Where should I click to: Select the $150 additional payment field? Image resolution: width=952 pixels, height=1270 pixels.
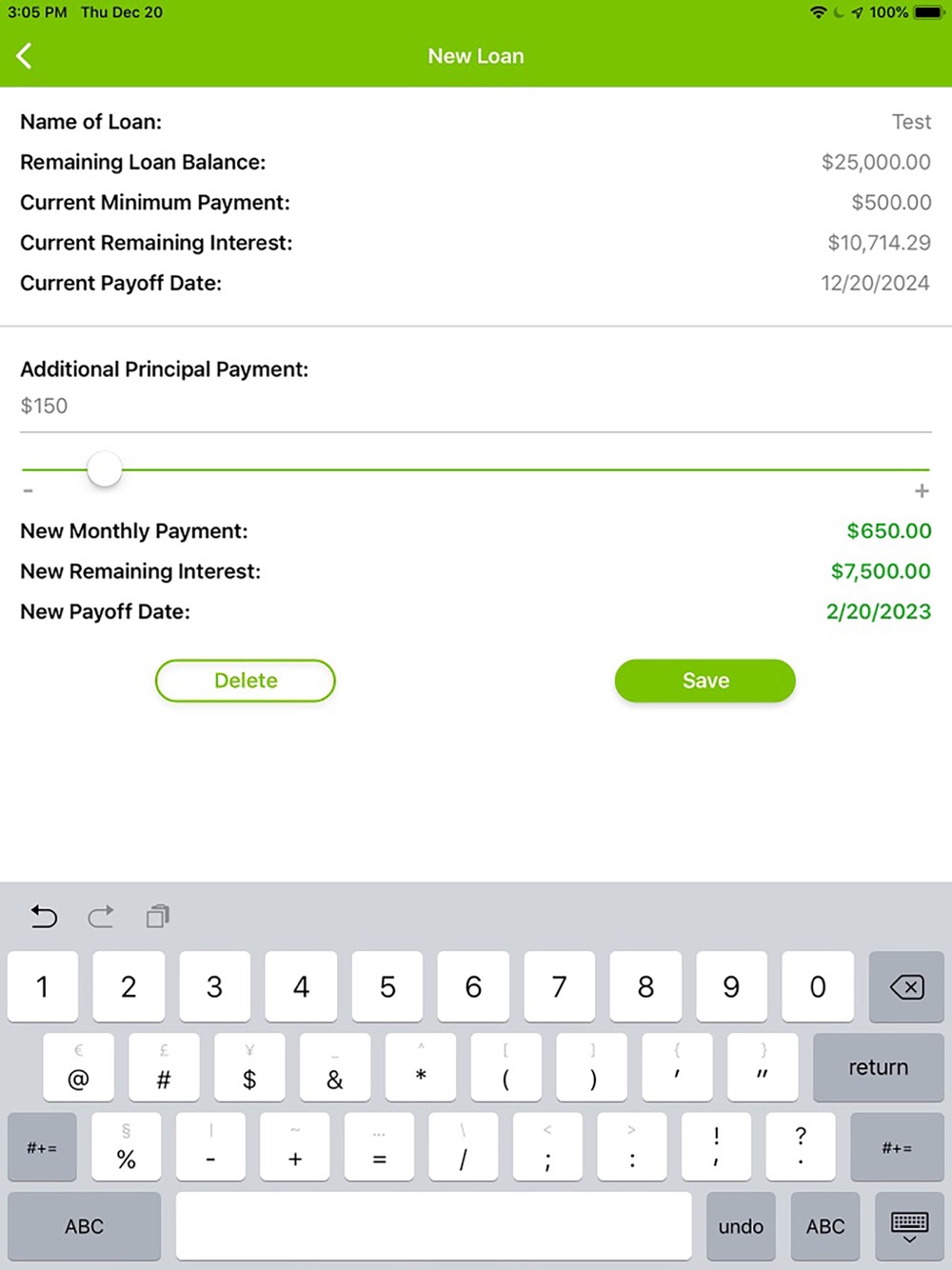tap(476, 407)
